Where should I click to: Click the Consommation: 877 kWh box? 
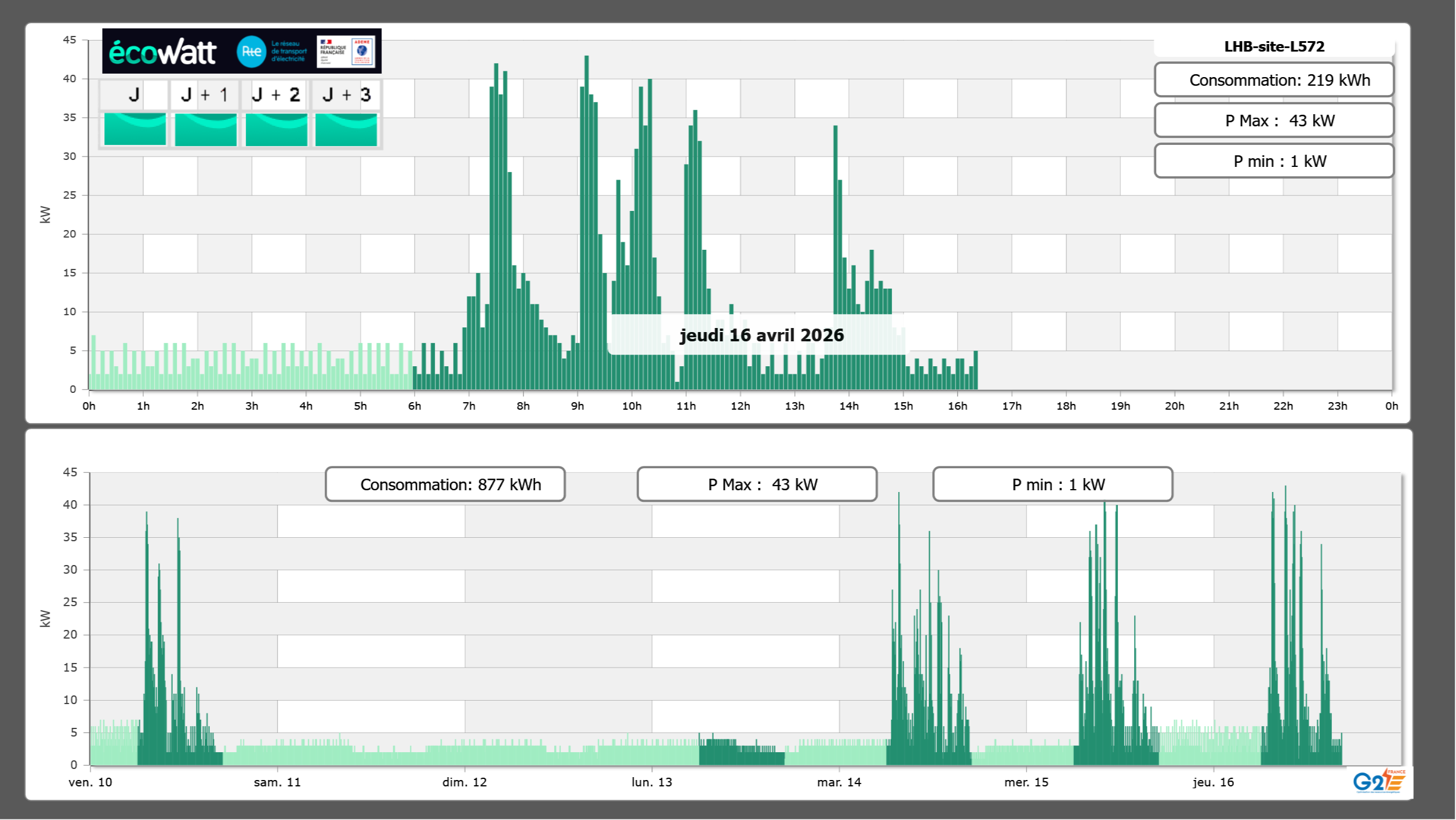coord(445,484)
